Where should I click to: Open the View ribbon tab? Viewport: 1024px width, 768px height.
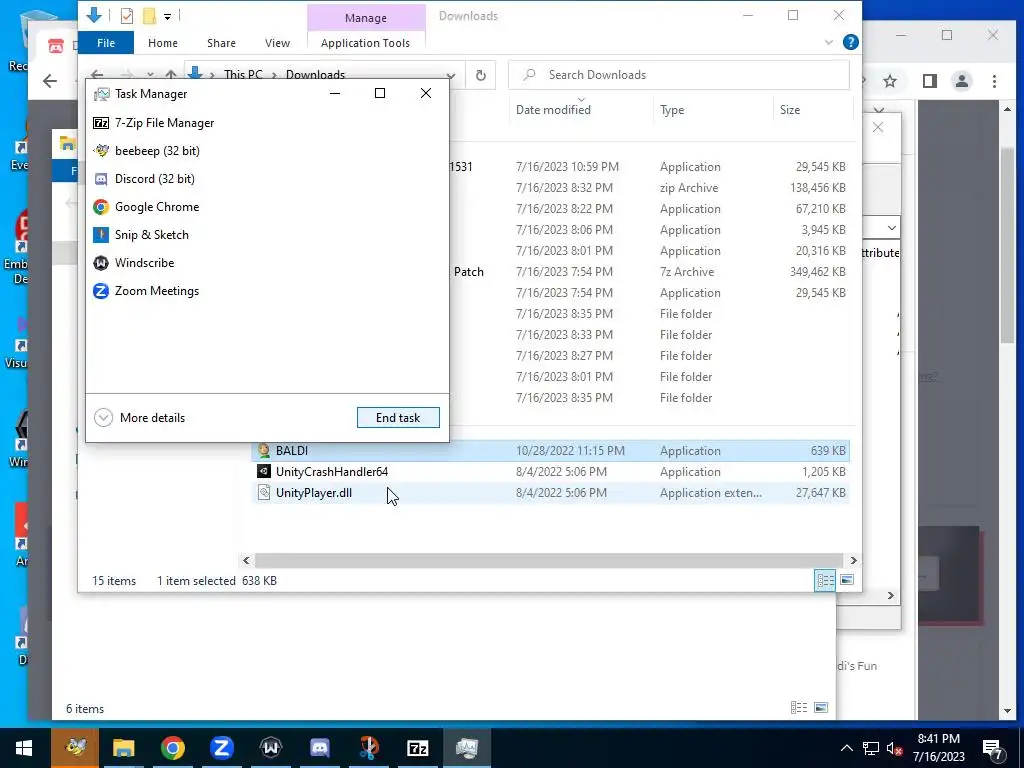[278, 43]
